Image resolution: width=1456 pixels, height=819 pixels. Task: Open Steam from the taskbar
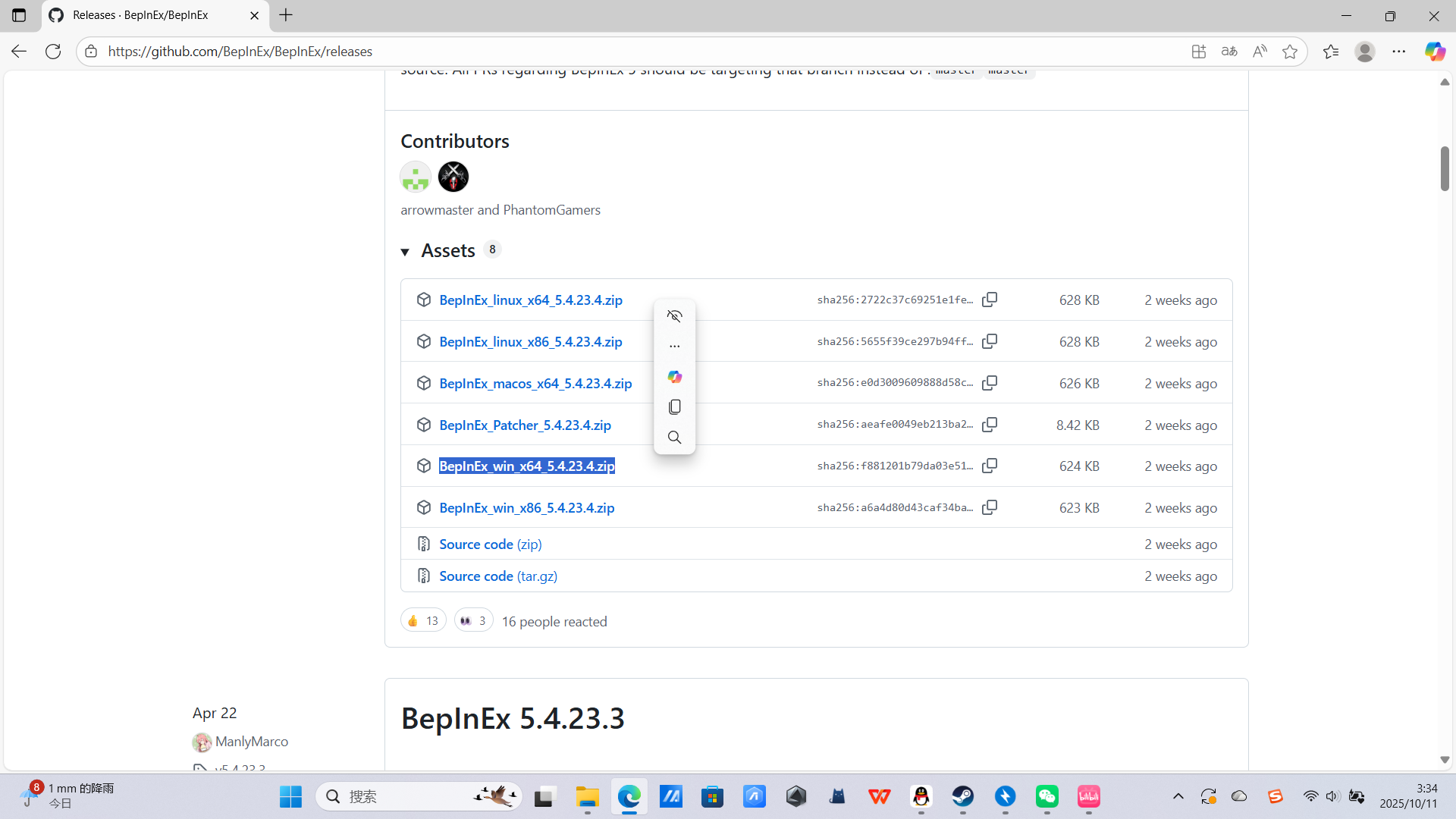963,796
